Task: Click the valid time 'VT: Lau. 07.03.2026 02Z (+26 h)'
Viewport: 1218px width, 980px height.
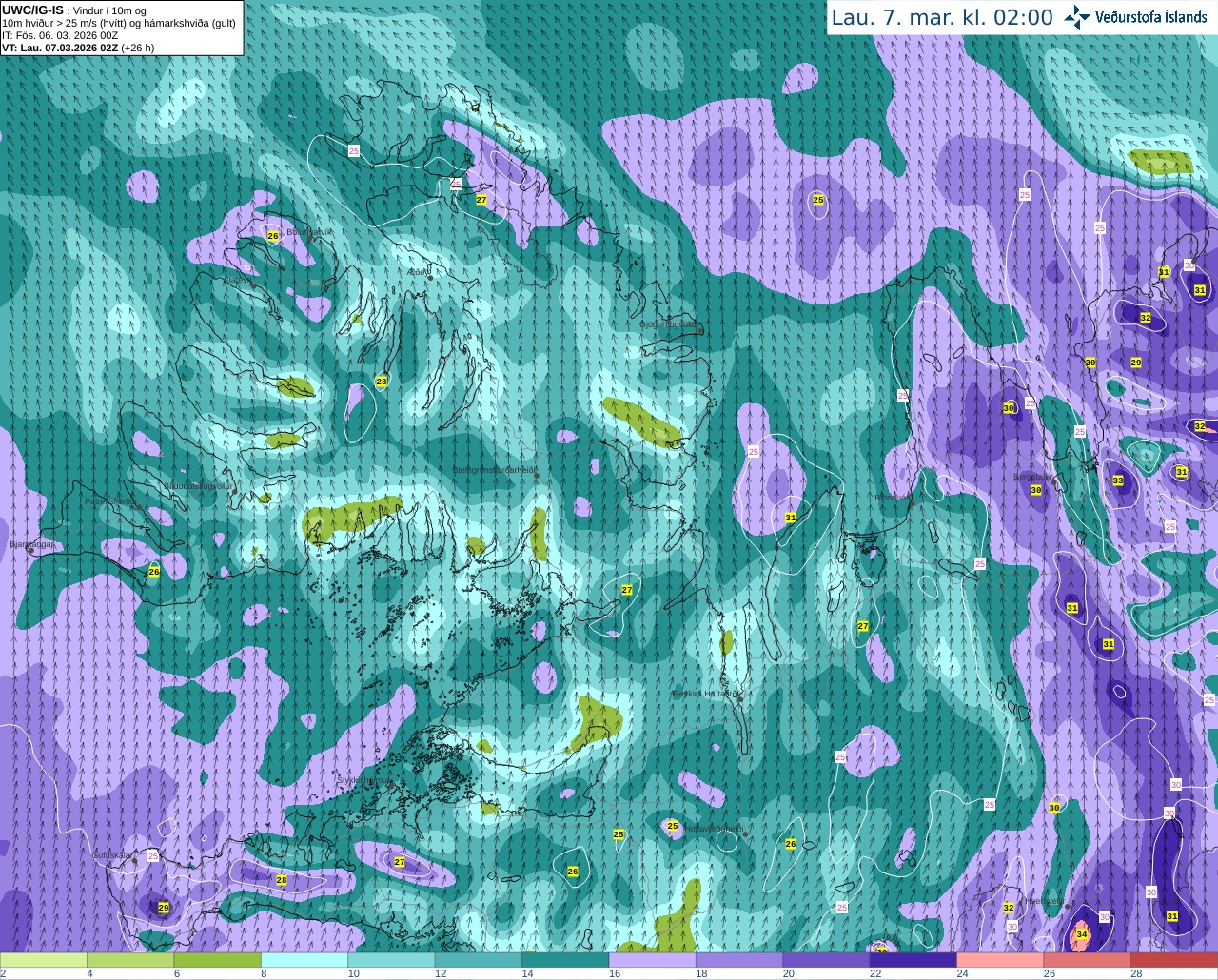Action: click(78, 48)
